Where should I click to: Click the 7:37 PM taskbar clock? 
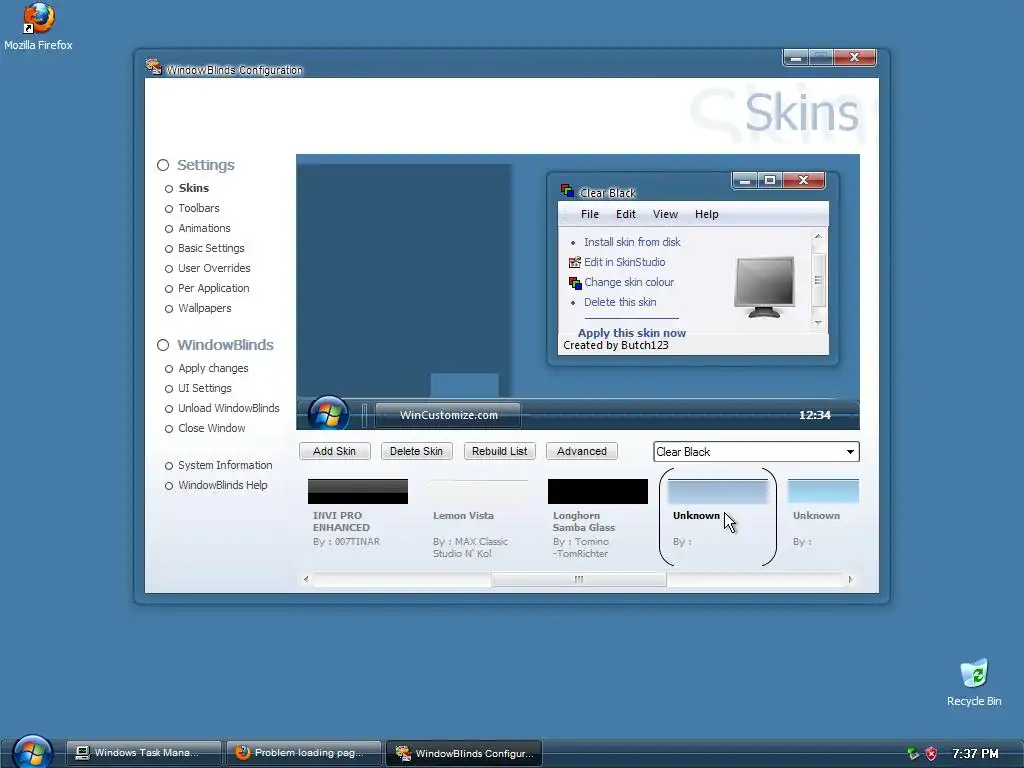pos(975,754)
